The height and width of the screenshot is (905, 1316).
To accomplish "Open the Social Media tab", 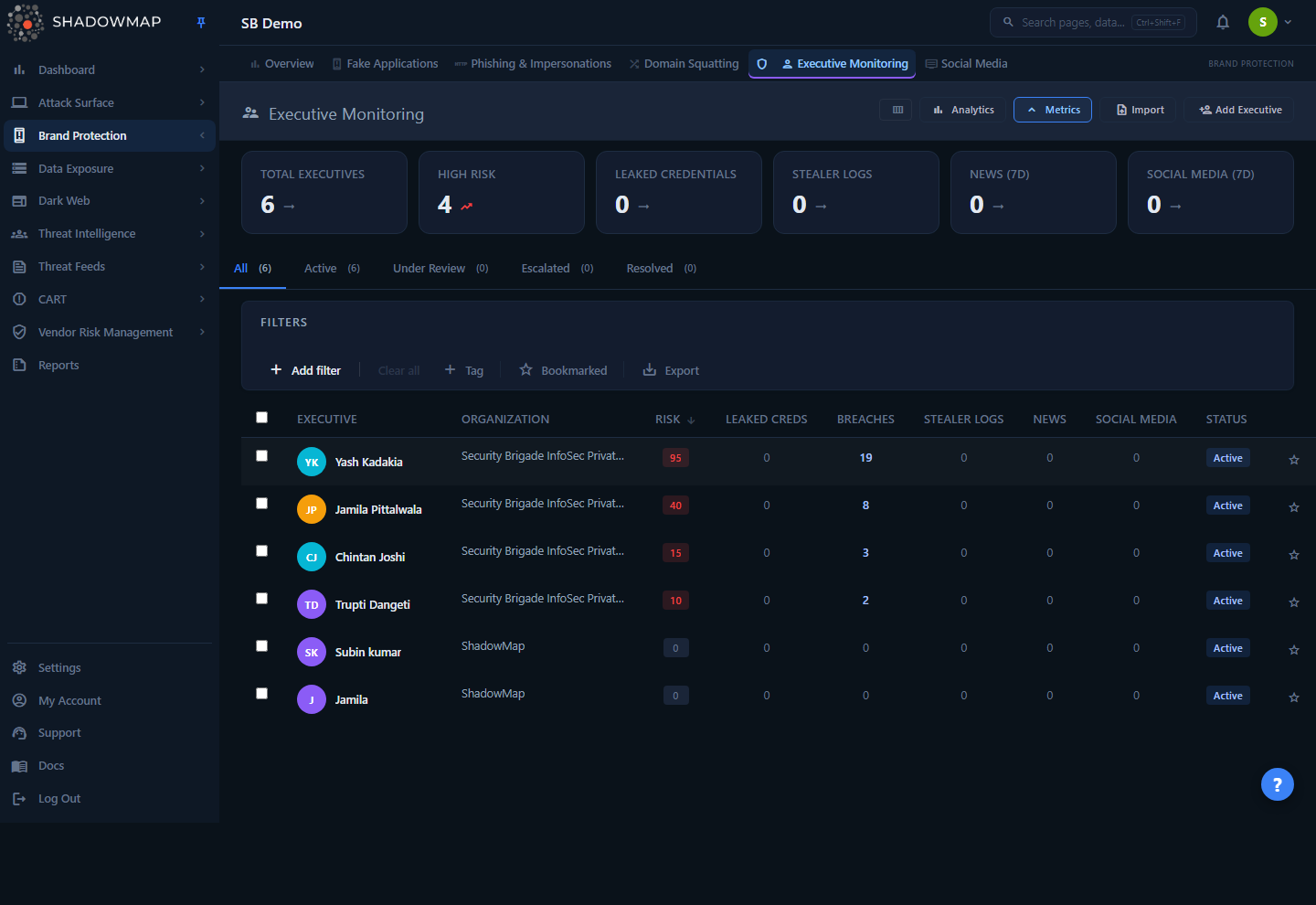I will (966, 64).
